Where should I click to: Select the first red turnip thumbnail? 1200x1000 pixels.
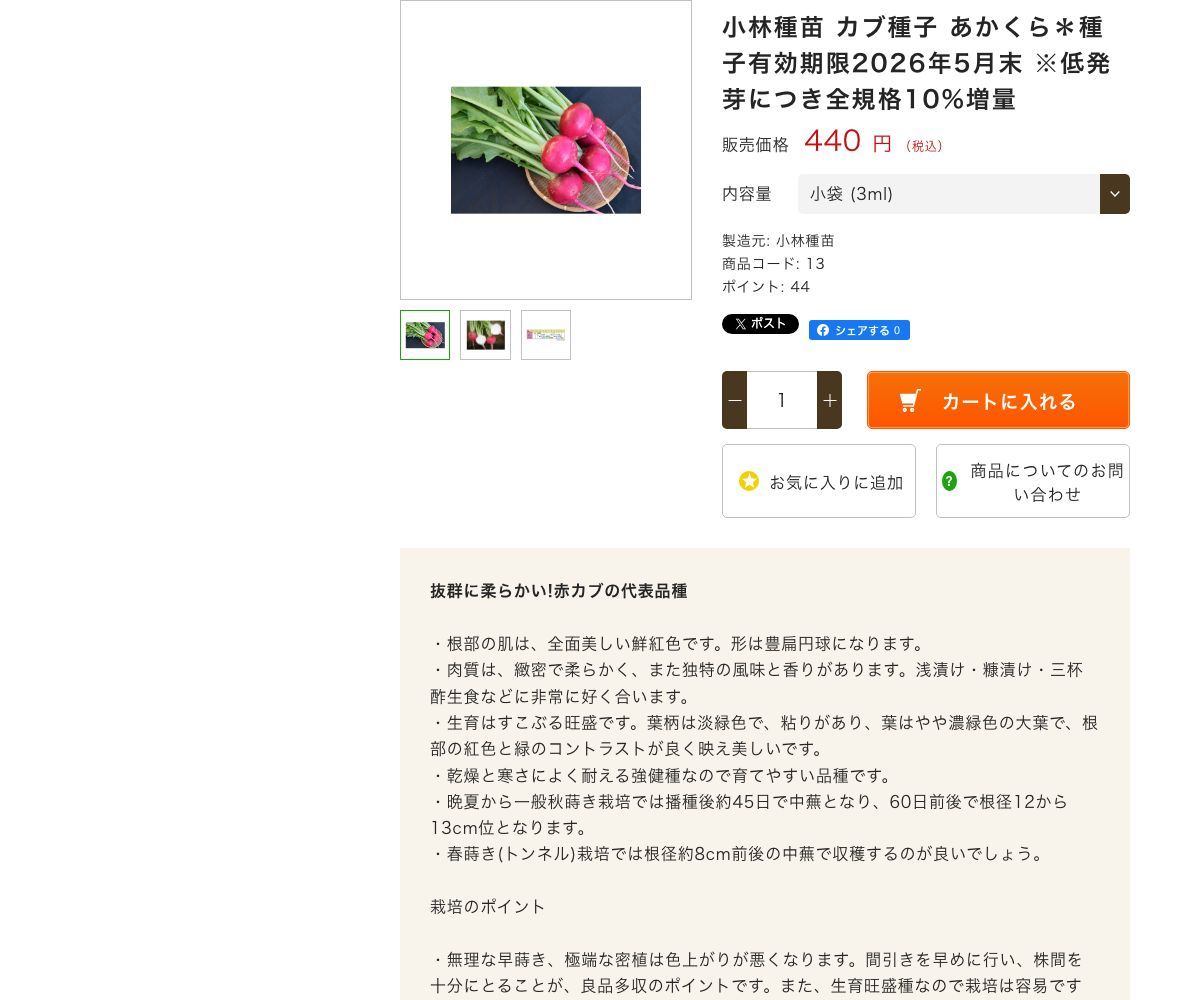[425, 335]
